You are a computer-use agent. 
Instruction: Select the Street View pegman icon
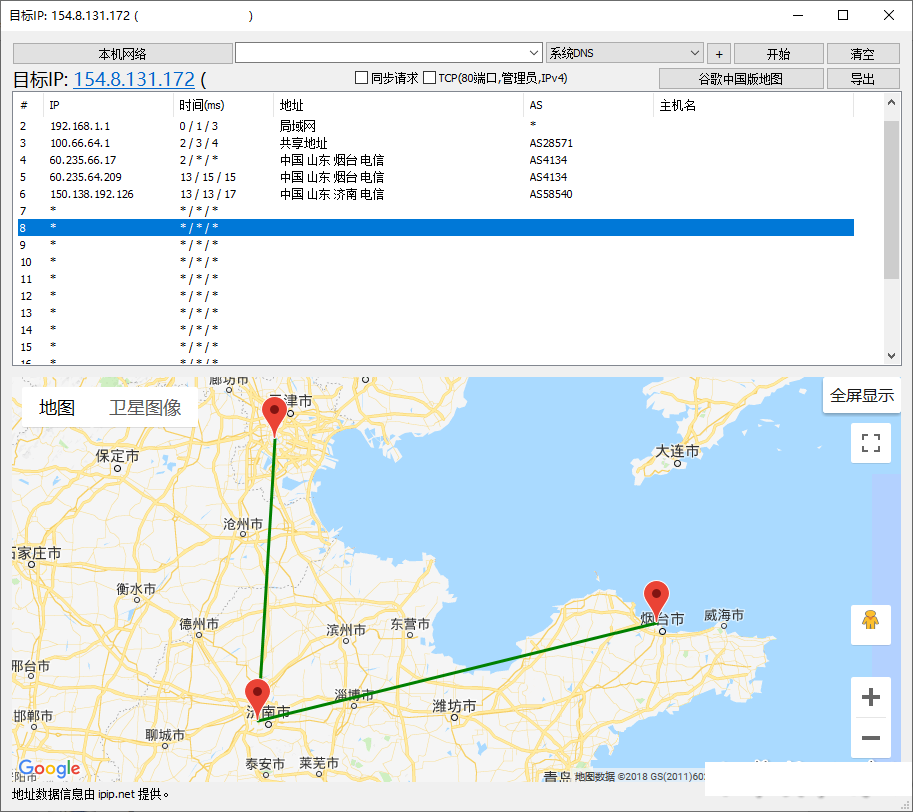tap(870, 624)
